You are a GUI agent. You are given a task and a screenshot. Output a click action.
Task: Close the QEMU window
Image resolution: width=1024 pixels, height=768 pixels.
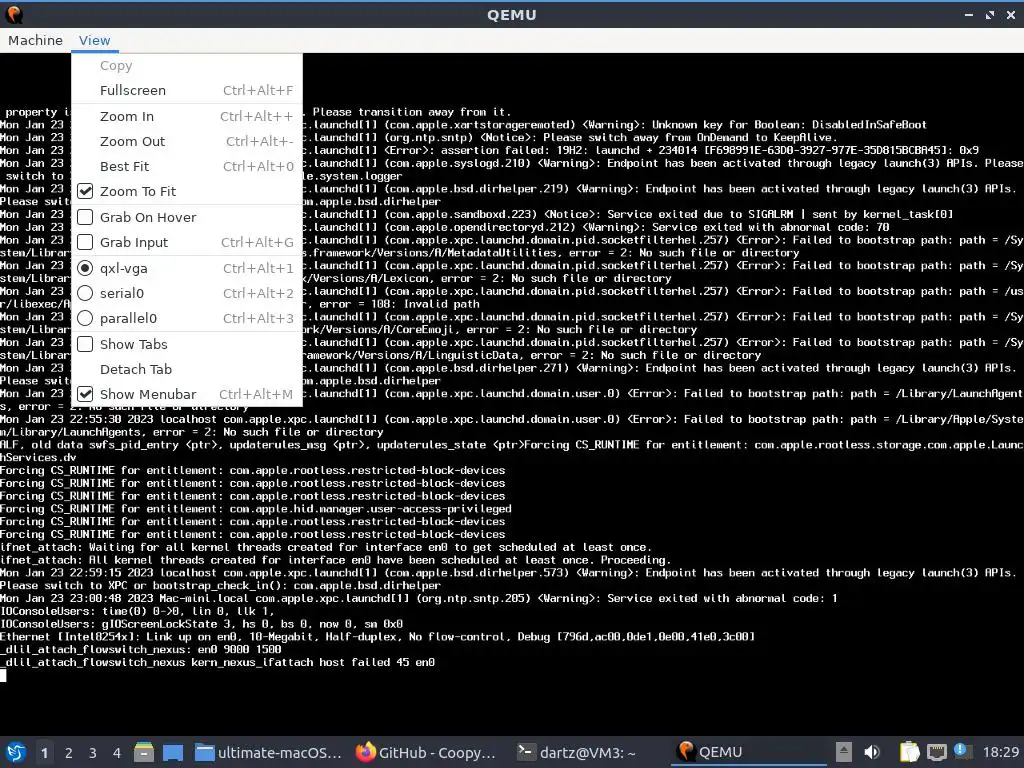click(1010, 14)
